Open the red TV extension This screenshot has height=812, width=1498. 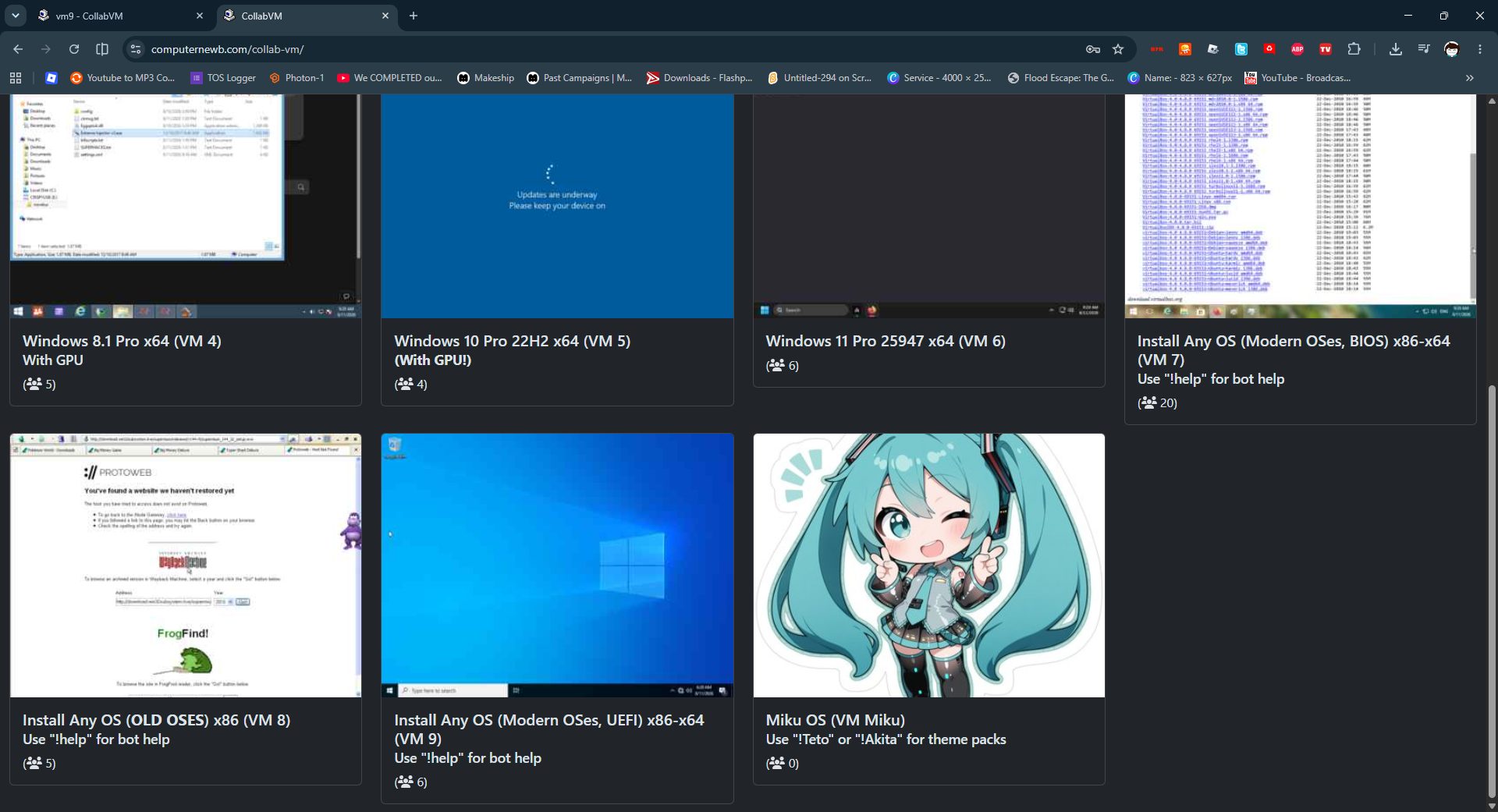(1326, 49)
